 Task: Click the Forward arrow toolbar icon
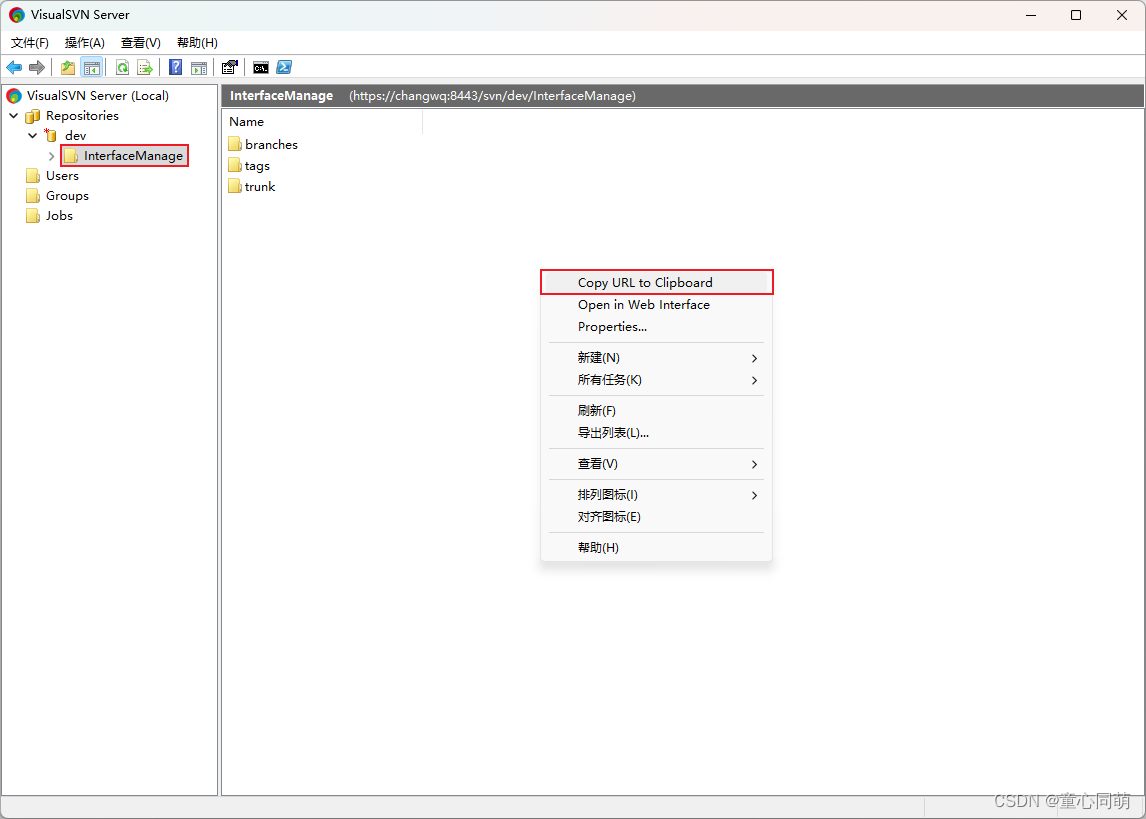tap(37, 67)
